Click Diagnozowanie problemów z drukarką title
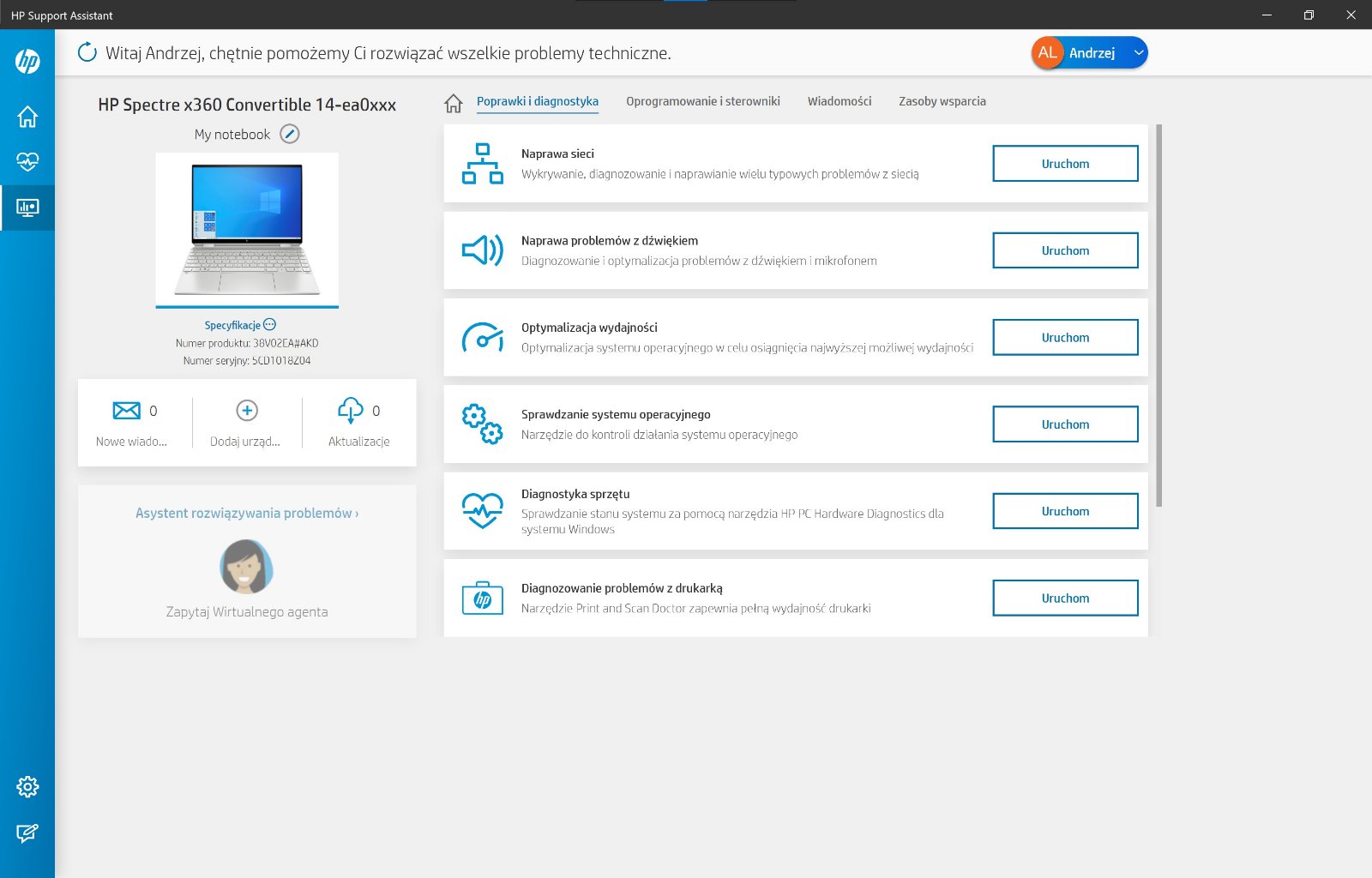Viewport: 1372px width, 878px height. point(622,588)
